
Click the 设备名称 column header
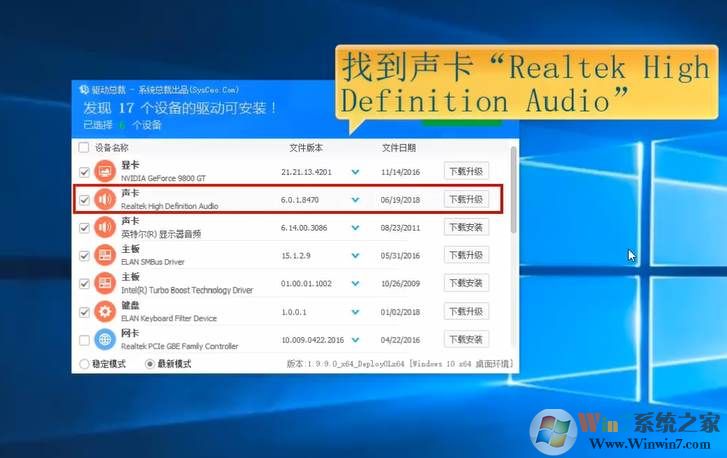[112, 148]
